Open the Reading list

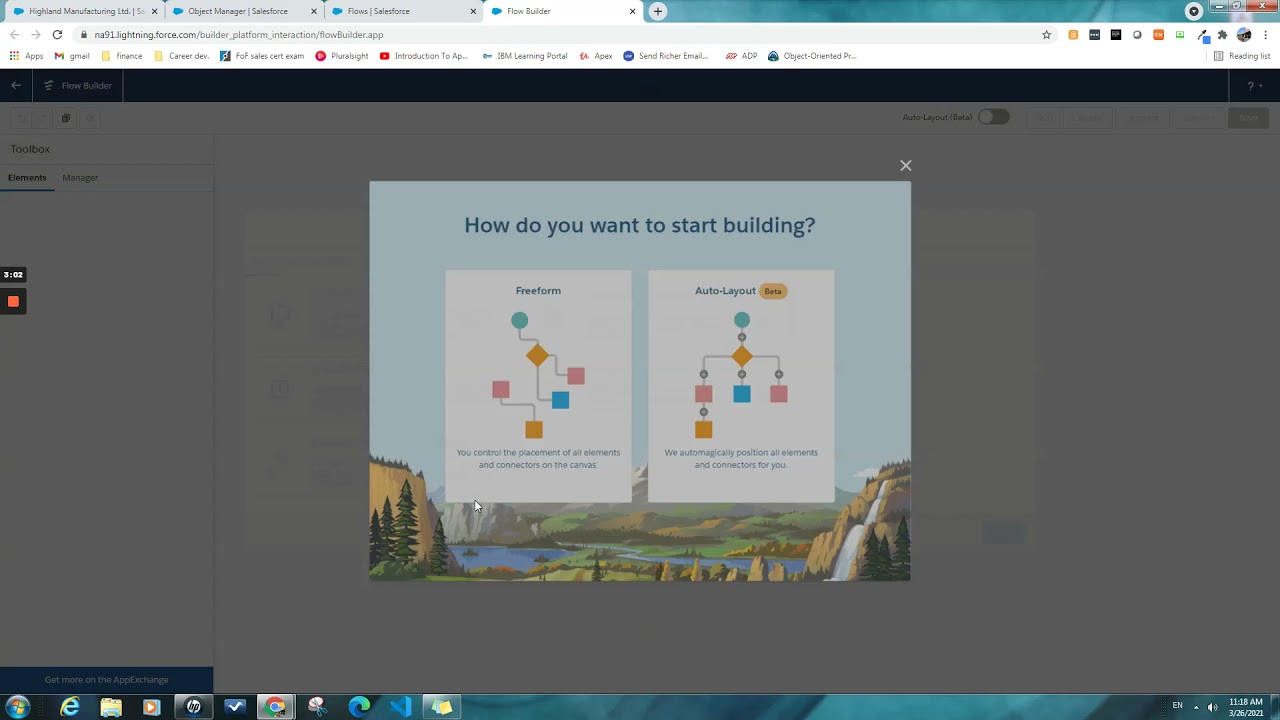coord(1242,56)
